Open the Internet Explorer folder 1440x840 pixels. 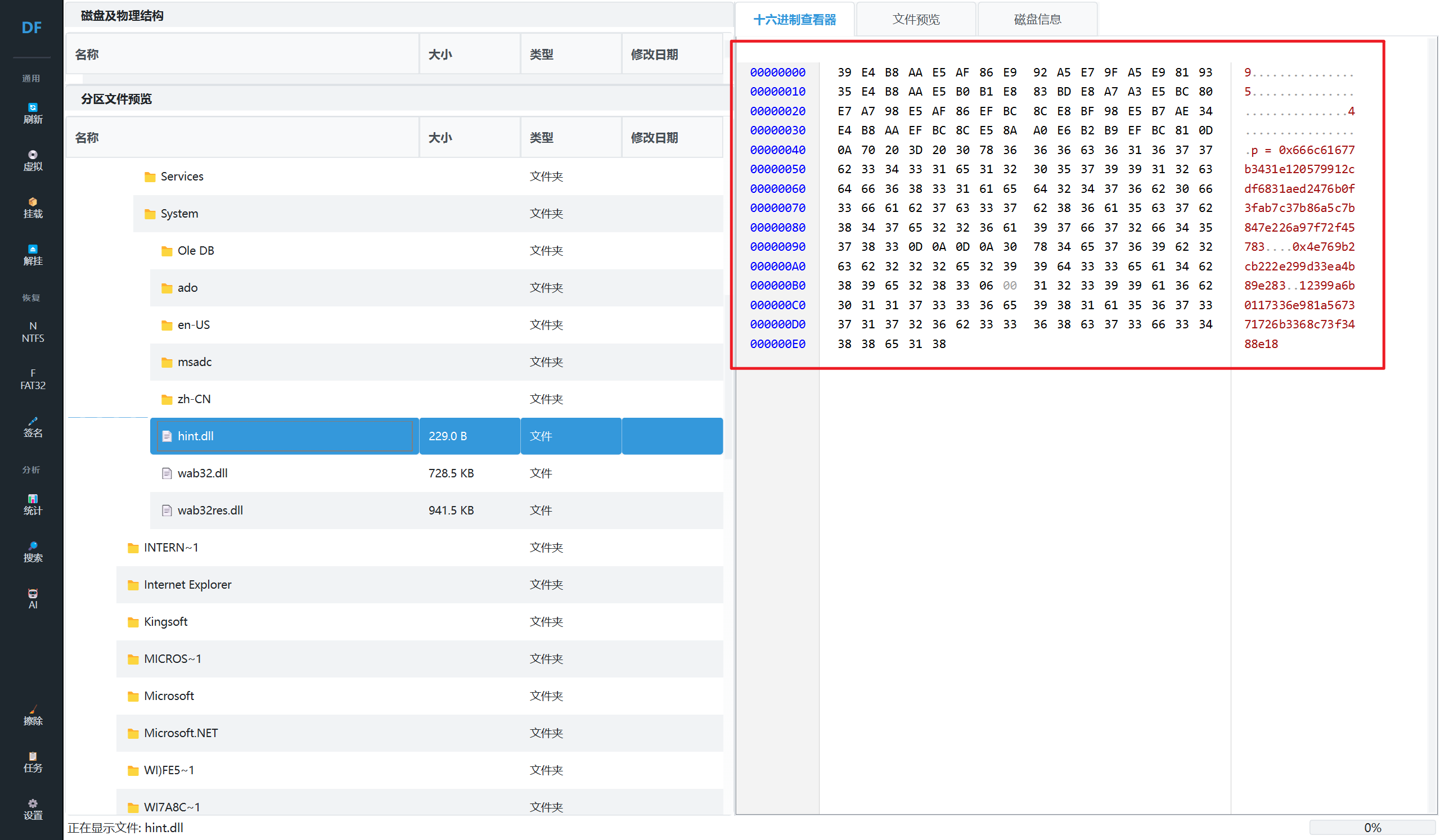click(187, 585)
